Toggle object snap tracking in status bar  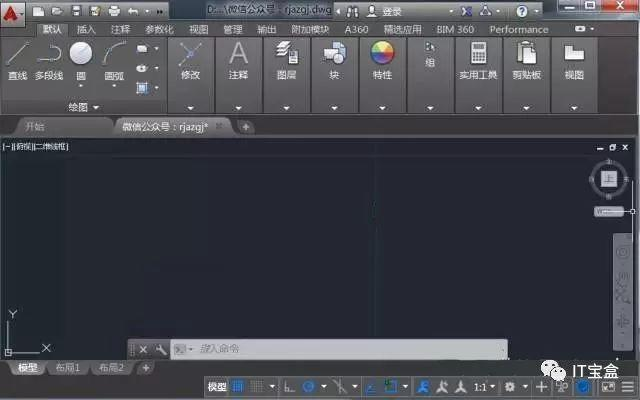371,386
